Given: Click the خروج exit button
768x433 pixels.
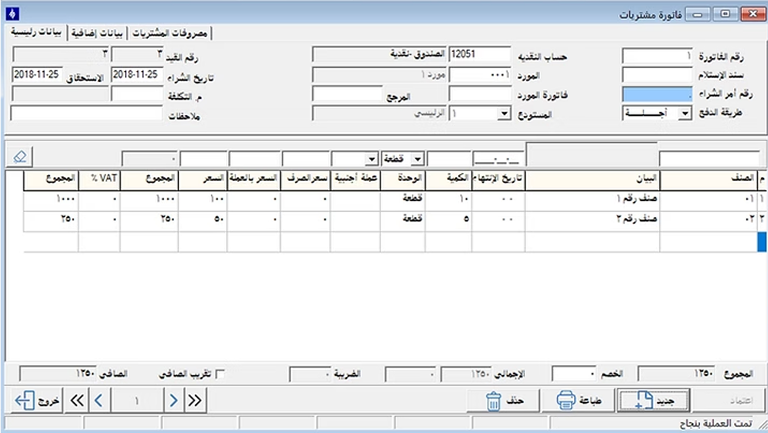Looking at the screenshot, I should pyautogui.click(x=37, y=401).
